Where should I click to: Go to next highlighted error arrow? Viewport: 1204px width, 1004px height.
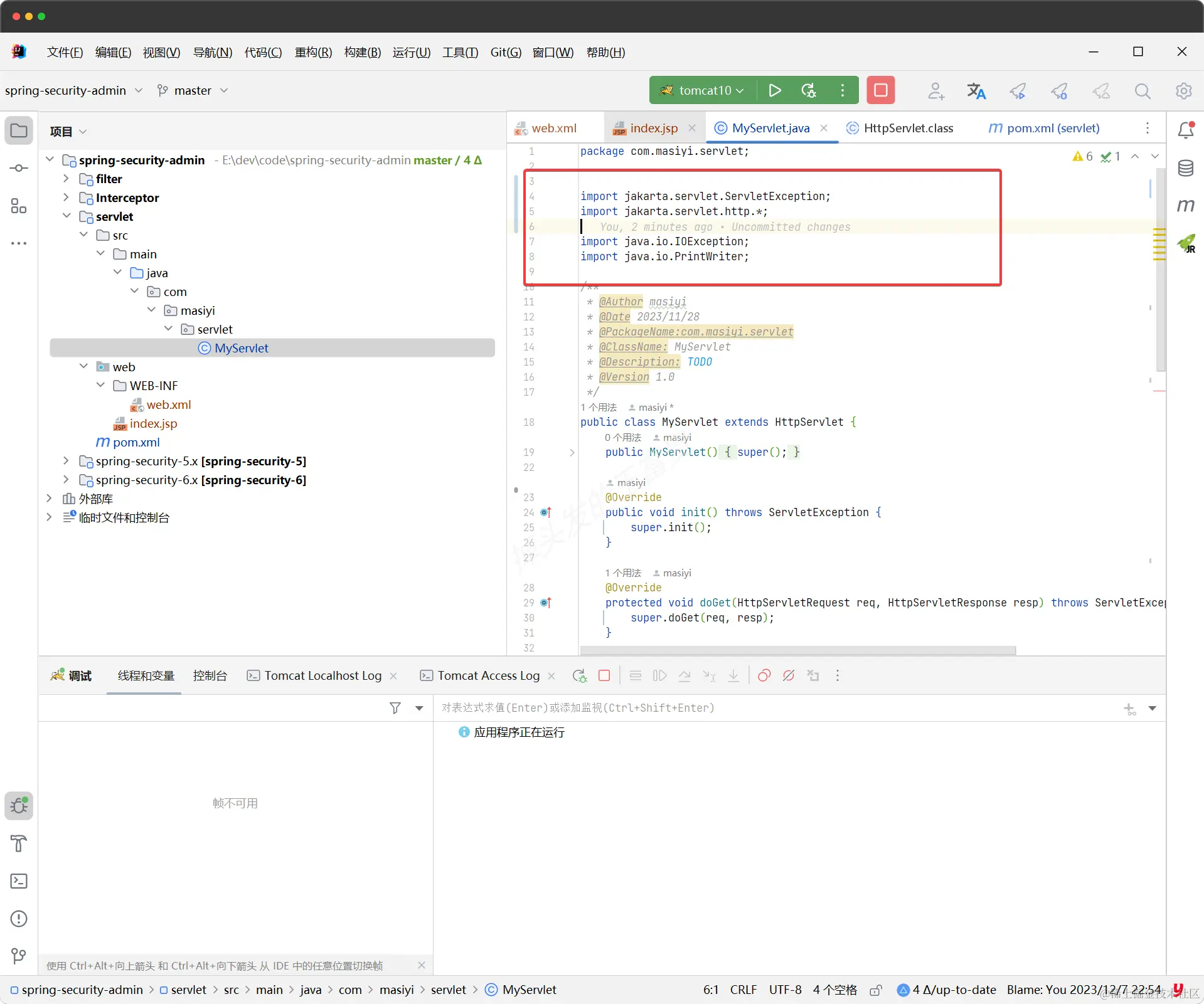[1154, 156]
